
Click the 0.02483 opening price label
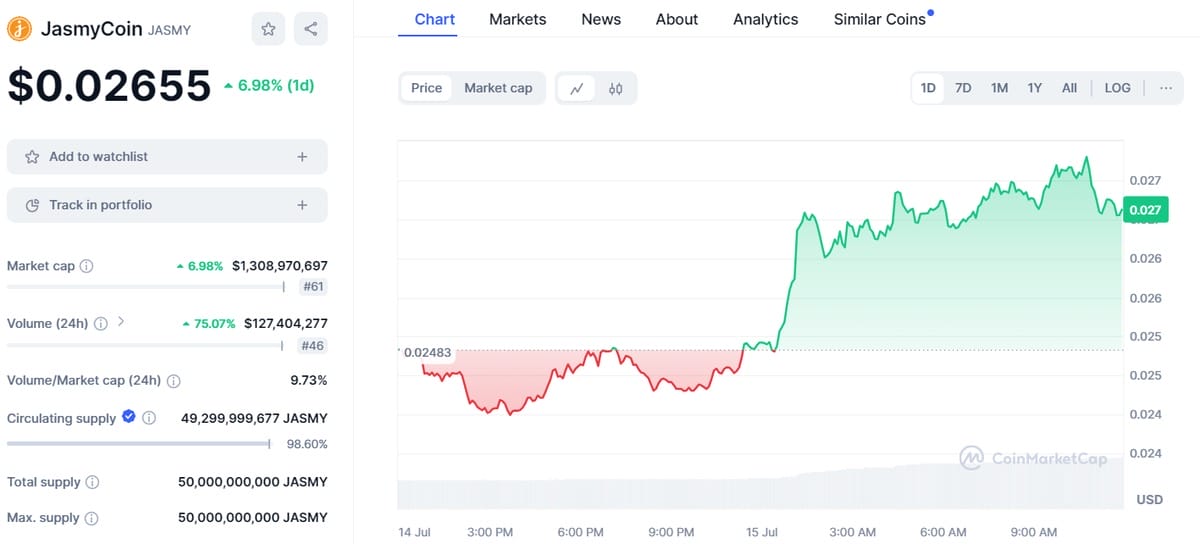(427, 352)
